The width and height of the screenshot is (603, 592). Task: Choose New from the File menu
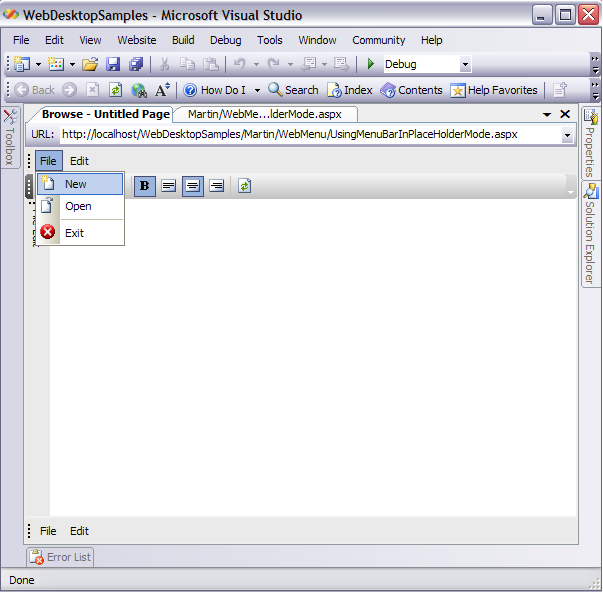click(x=76, y=184)
